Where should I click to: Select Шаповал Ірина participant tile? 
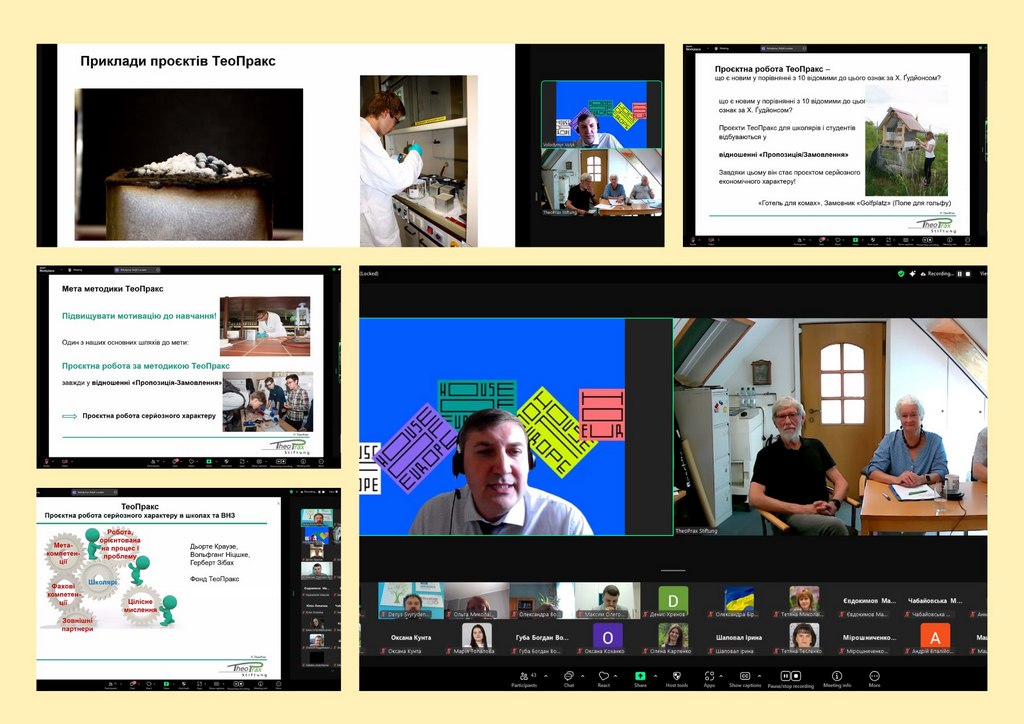pyautogui.click(x=739, y=638)
